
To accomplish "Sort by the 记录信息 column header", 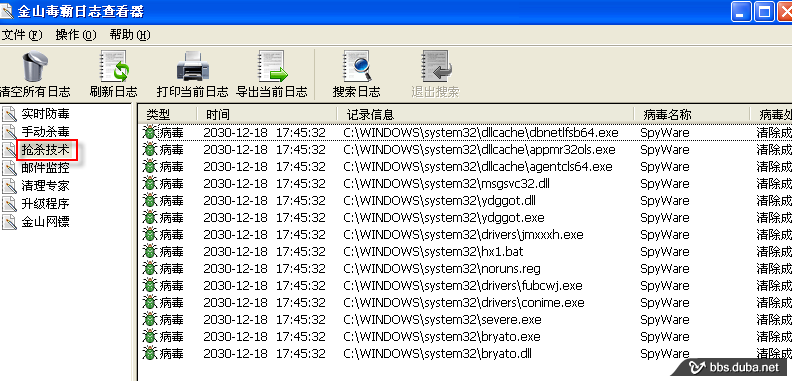I will point(485,114).
